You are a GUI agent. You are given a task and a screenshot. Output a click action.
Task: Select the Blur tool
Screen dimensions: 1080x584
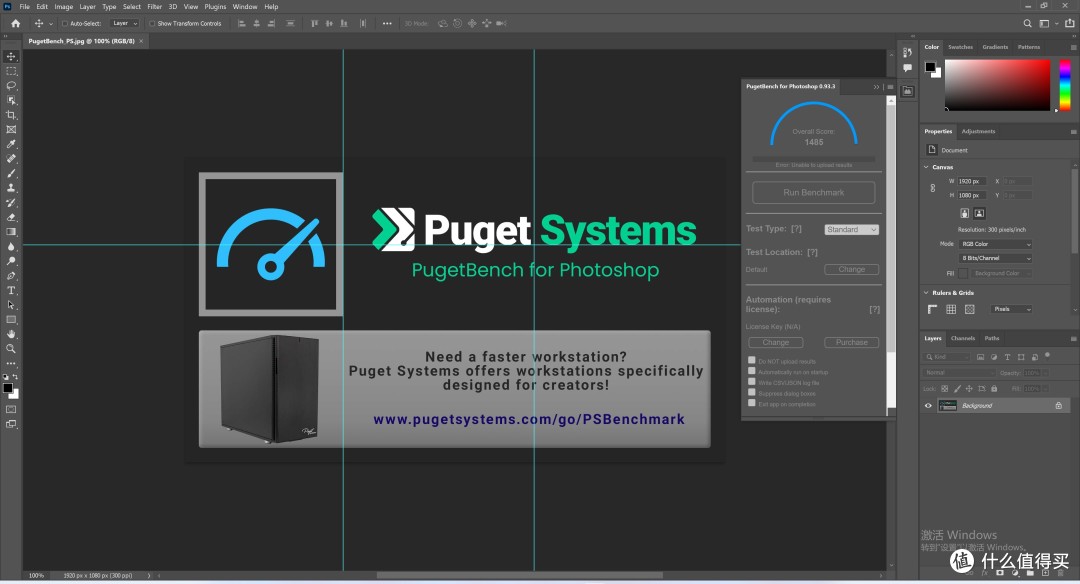click(11, 247)
